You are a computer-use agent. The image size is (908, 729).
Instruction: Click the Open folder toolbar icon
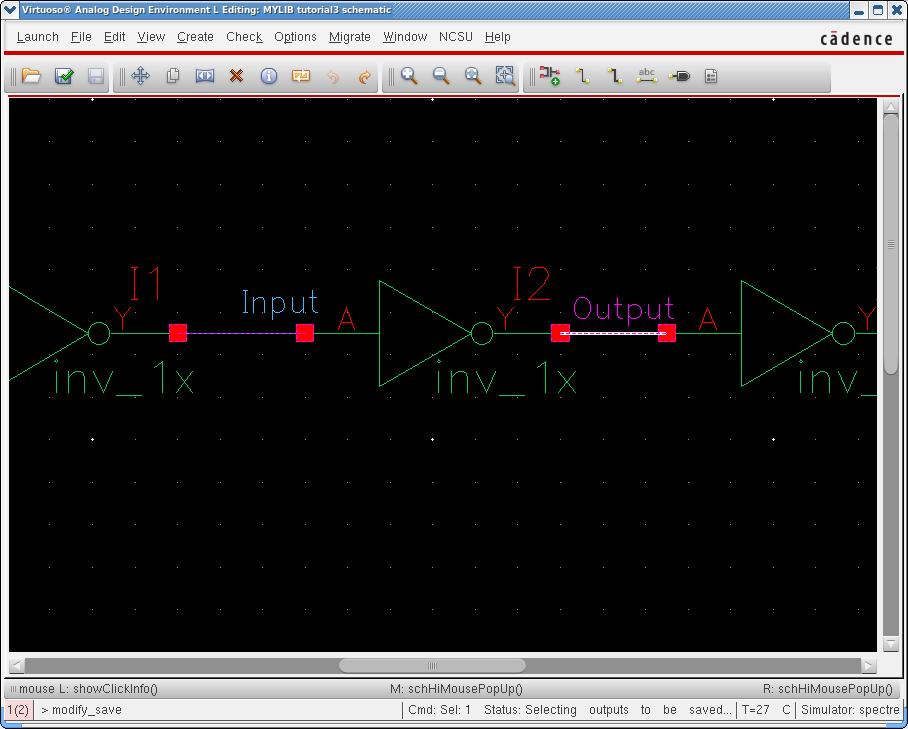click(x=31, y=76)
